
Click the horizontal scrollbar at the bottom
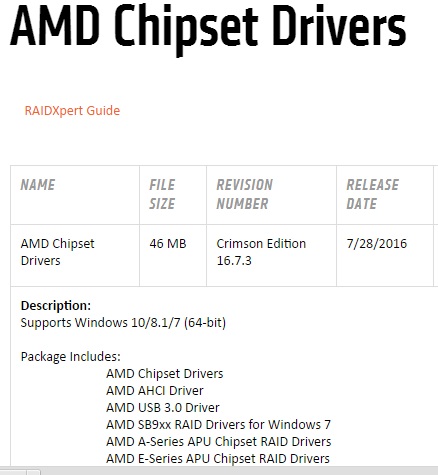(x=219, y=471)
